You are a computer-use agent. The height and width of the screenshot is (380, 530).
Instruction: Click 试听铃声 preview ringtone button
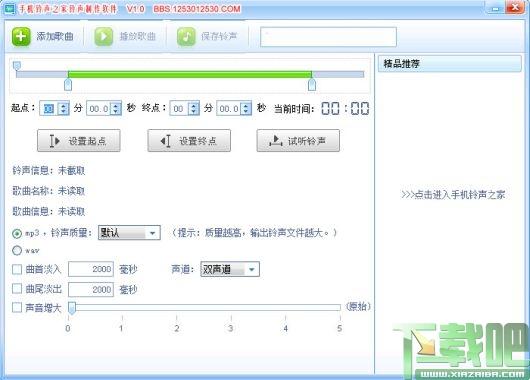pyautogui.click(x=298, y=141)
